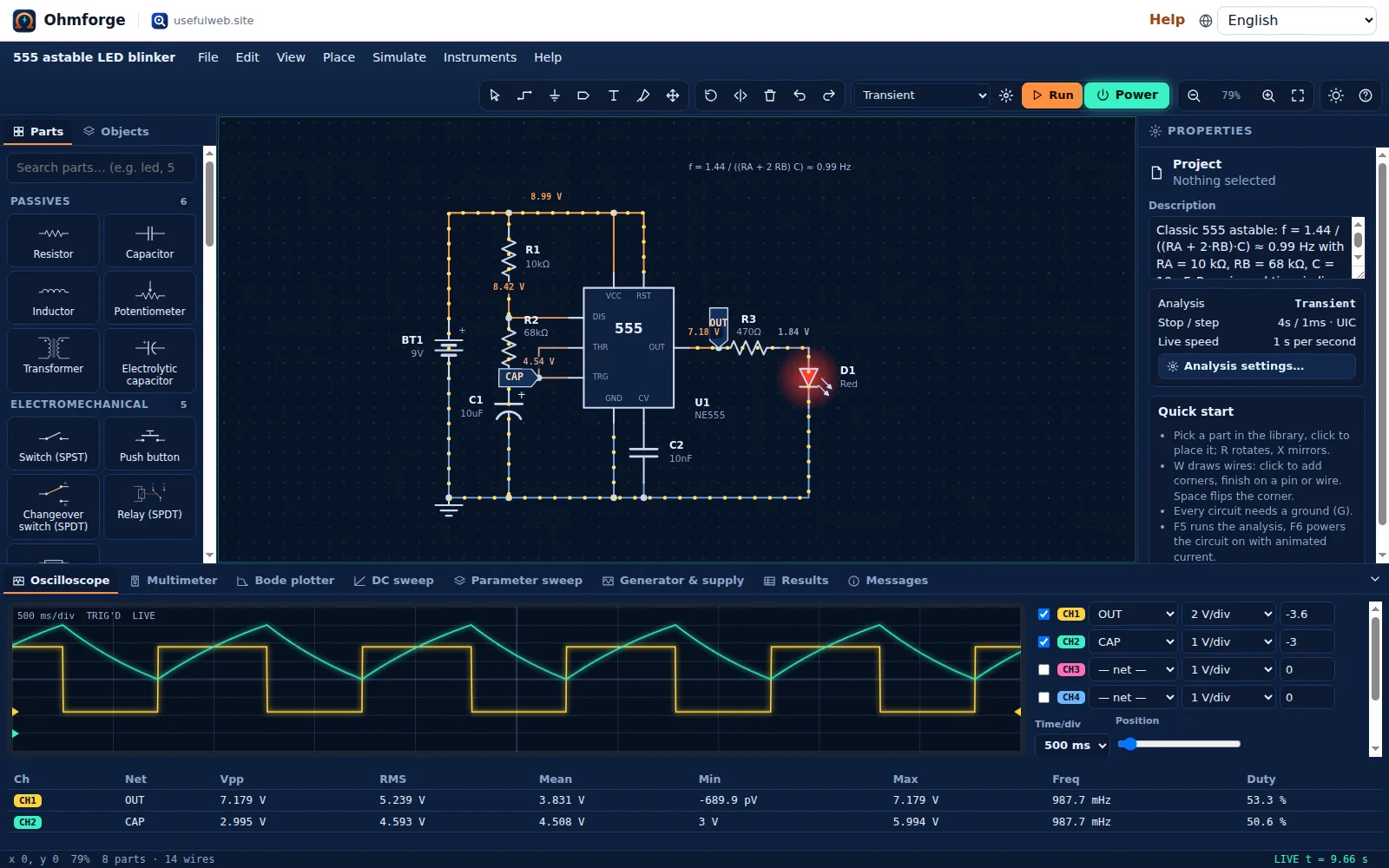Screen dimensions: 1389x868
Task: Uncheck the CH1 channel checkbox
Action: coord(1043,614)
